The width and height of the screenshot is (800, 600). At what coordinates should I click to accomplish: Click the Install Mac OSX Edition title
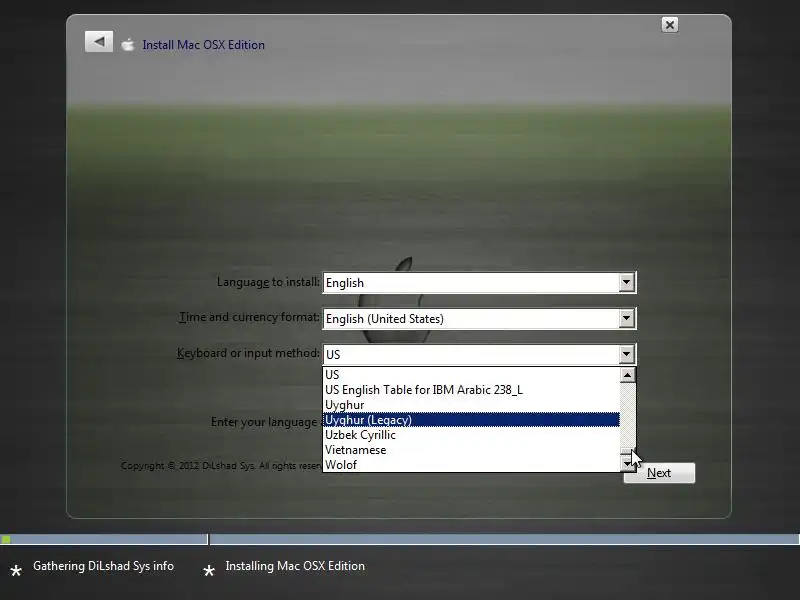point(204,45)
